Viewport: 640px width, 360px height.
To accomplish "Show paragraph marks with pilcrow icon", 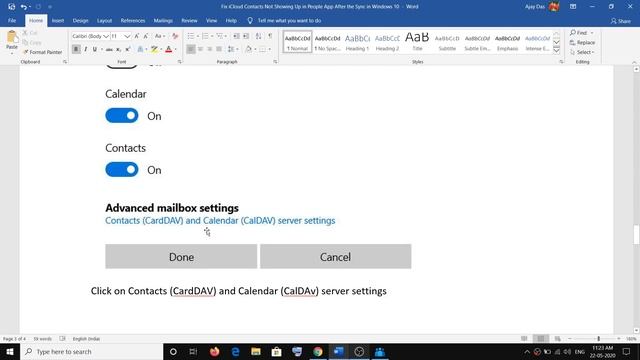I will coord(270,36).
